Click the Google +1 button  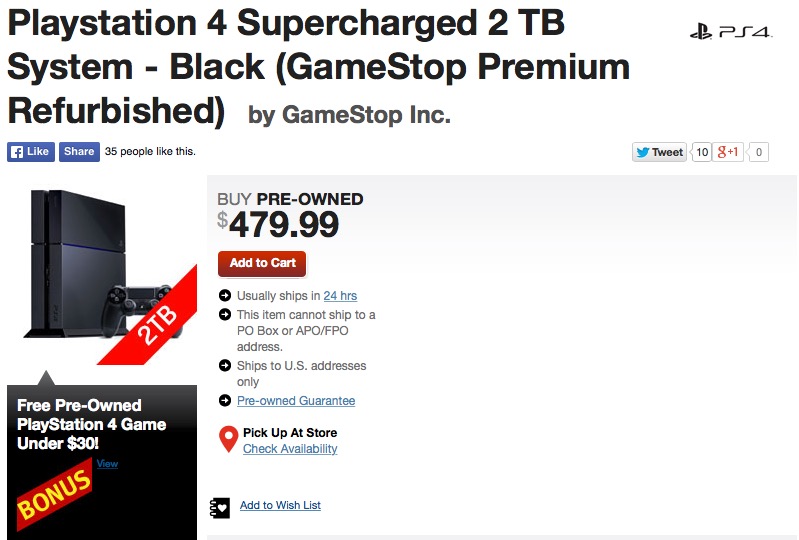tap(729, 152)
